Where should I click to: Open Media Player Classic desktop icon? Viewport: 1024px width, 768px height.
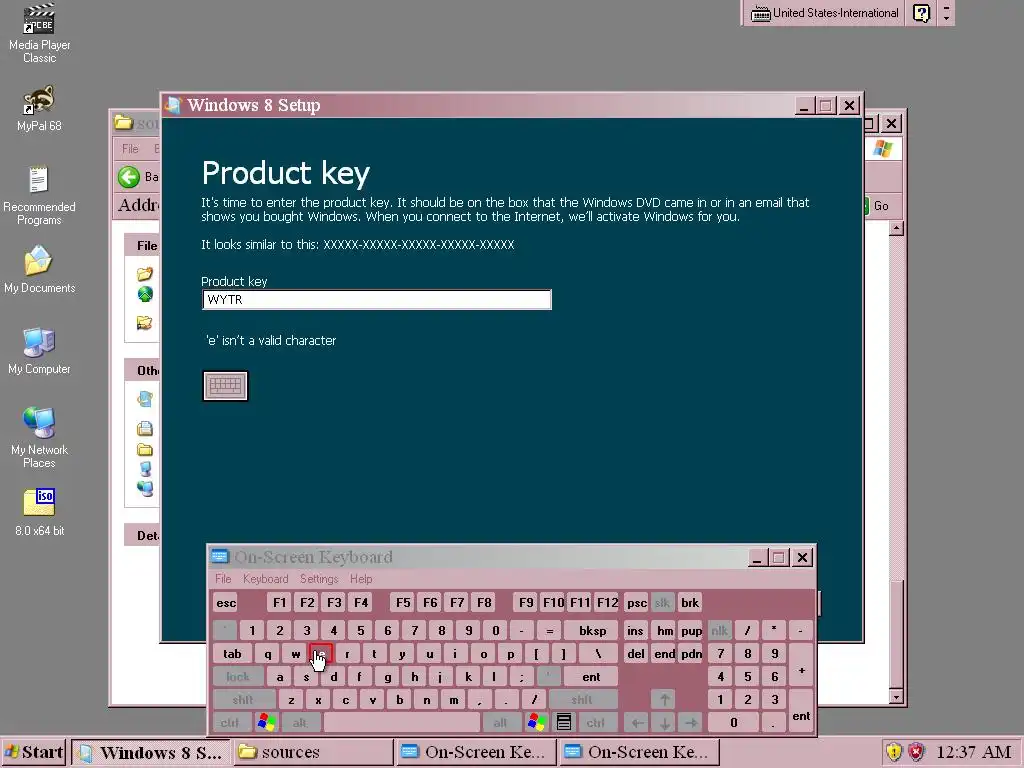pos(39,33)
